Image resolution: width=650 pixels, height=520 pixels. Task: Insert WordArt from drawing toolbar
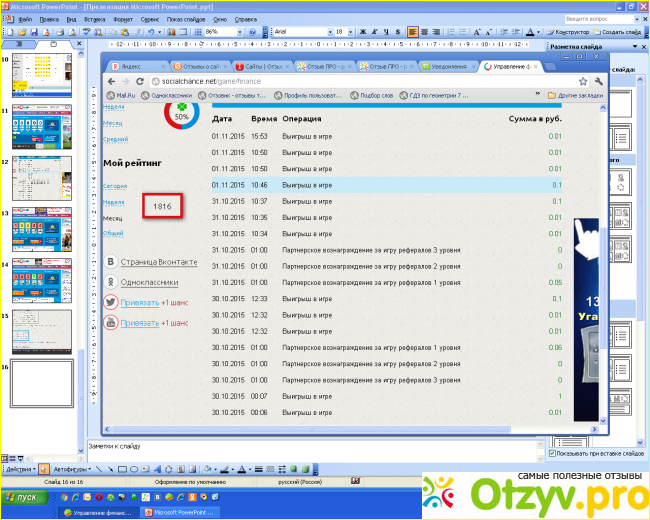pyautogui.click(x=157, y=469)
